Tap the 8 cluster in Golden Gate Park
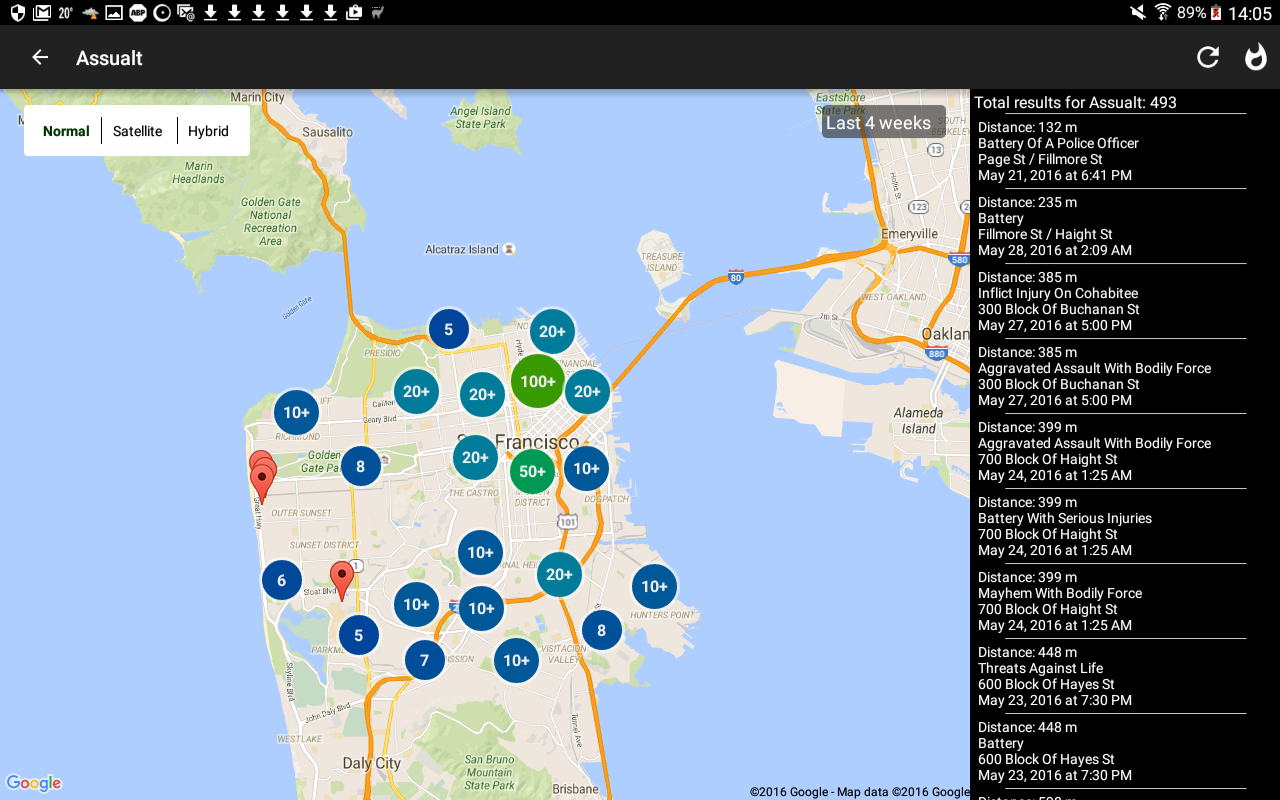The image size is (1280, 800). (x=361, y=465)
